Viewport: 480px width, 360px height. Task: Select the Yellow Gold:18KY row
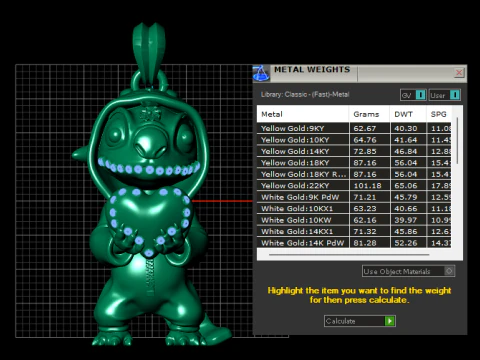[x=354, y=163]
